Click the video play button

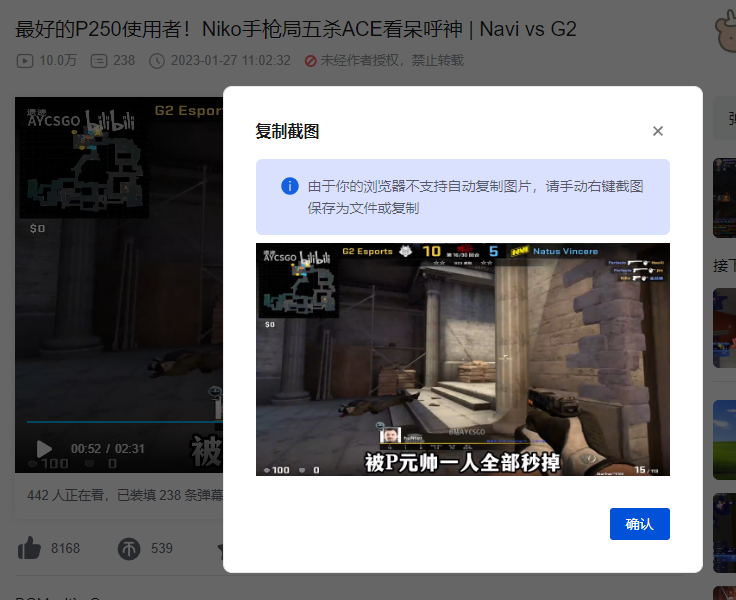pos(44,449)
